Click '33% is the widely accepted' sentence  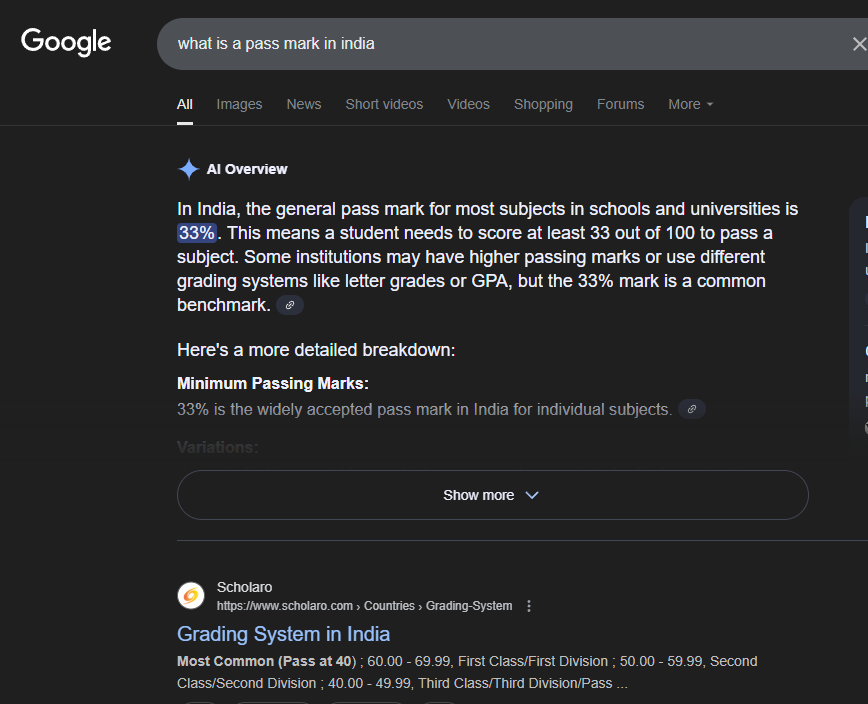[424, 410]
